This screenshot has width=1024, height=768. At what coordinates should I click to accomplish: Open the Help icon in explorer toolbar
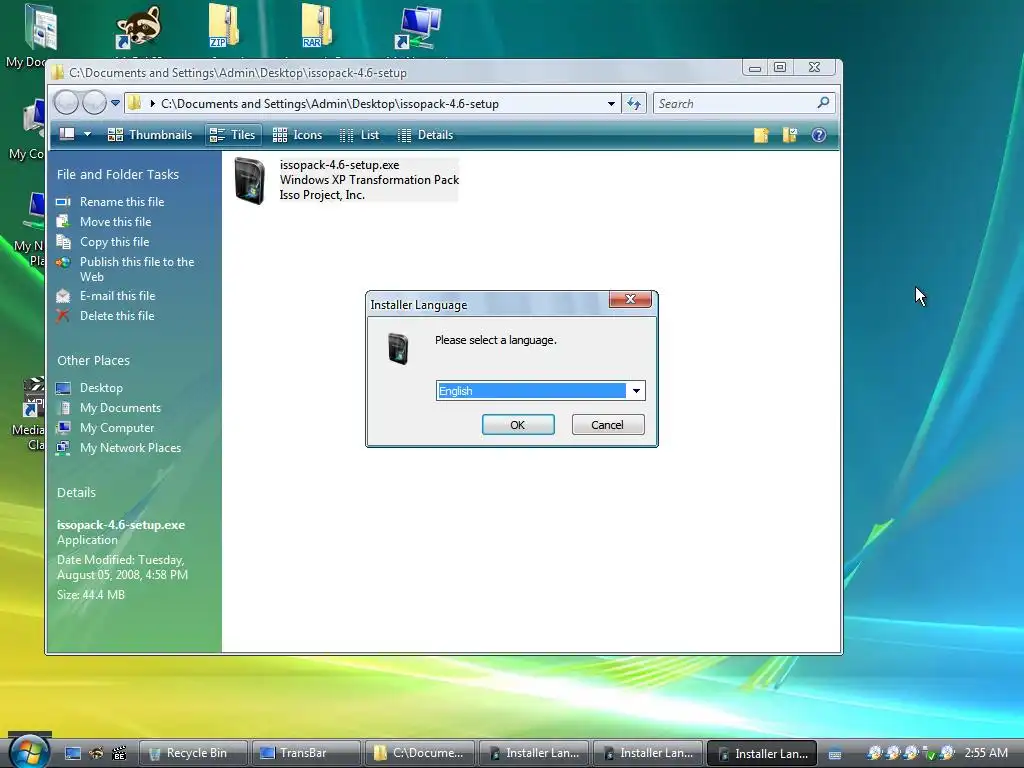point(818,135)
